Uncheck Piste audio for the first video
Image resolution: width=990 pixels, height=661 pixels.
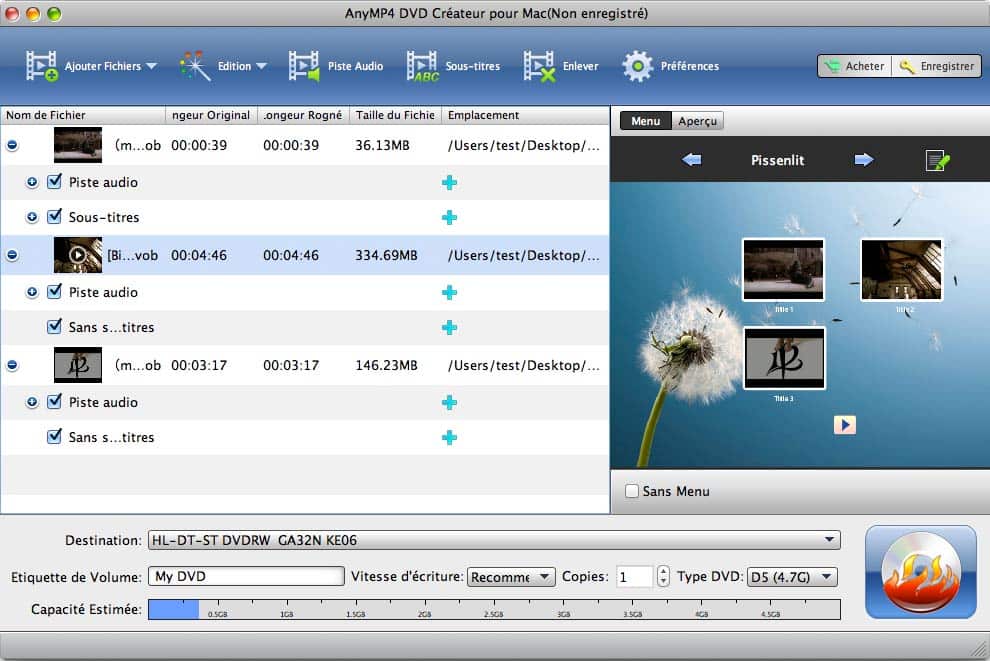[55, 182]
